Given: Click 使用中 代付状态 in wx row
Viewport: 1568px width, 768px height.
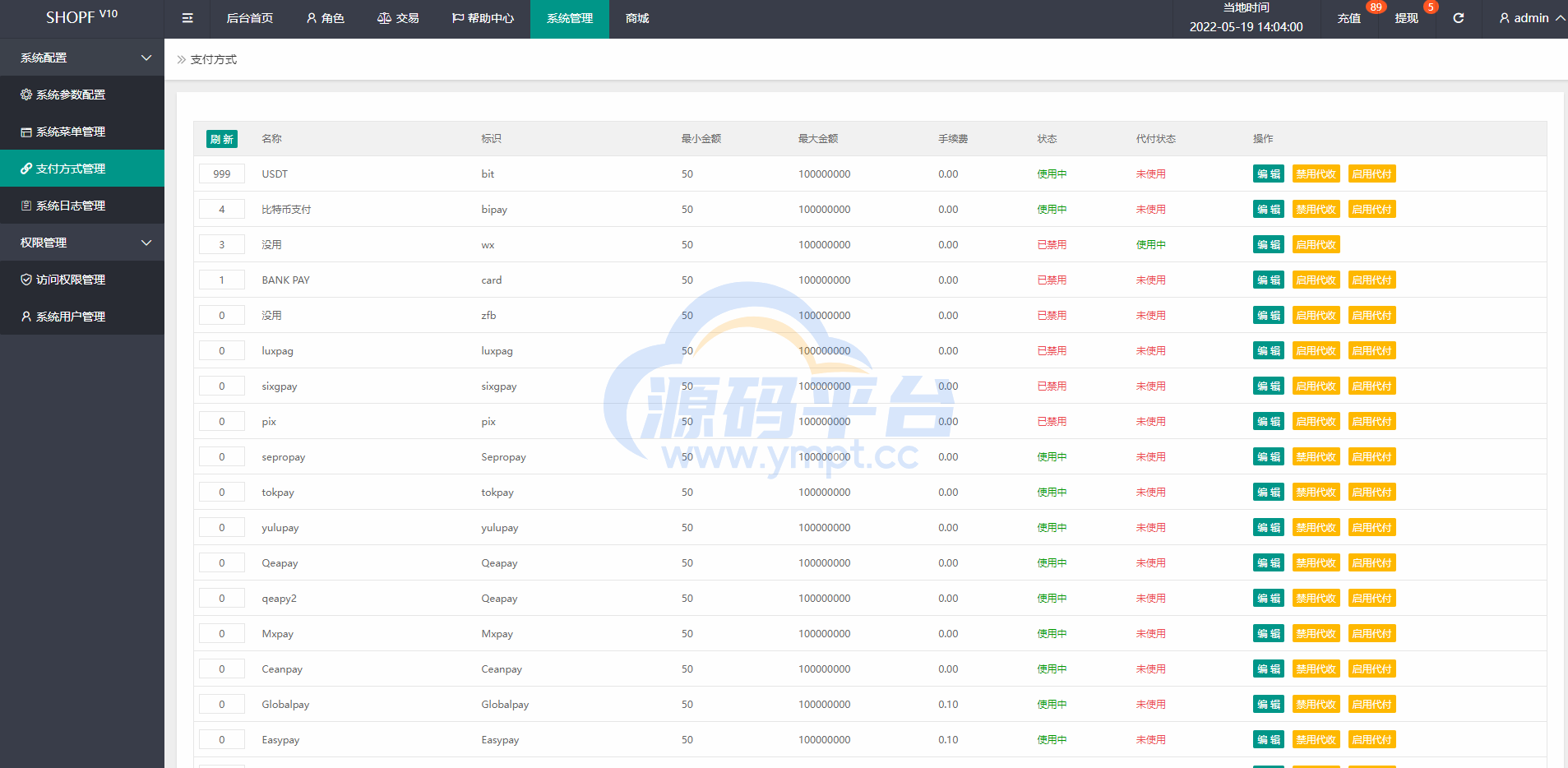Looking at the screenshot, I should point(1150,244).
